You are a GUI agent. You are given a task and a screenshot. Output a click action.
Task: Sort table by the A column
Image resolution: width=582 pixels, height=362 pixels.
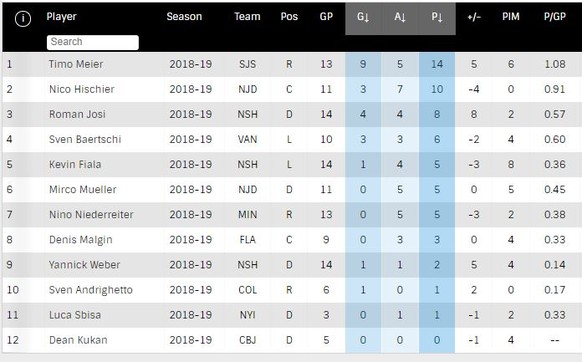[400, 17]
